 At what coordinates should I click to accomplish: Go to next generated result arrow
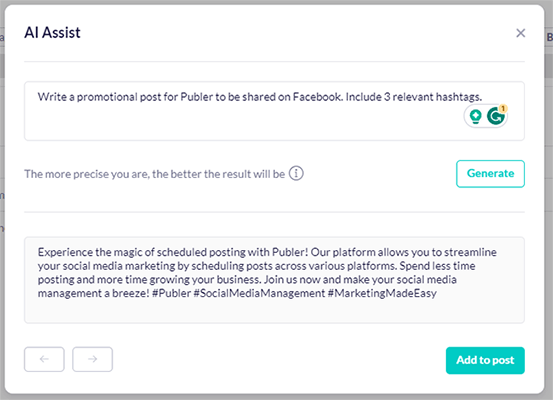click(x=92, y=359)
